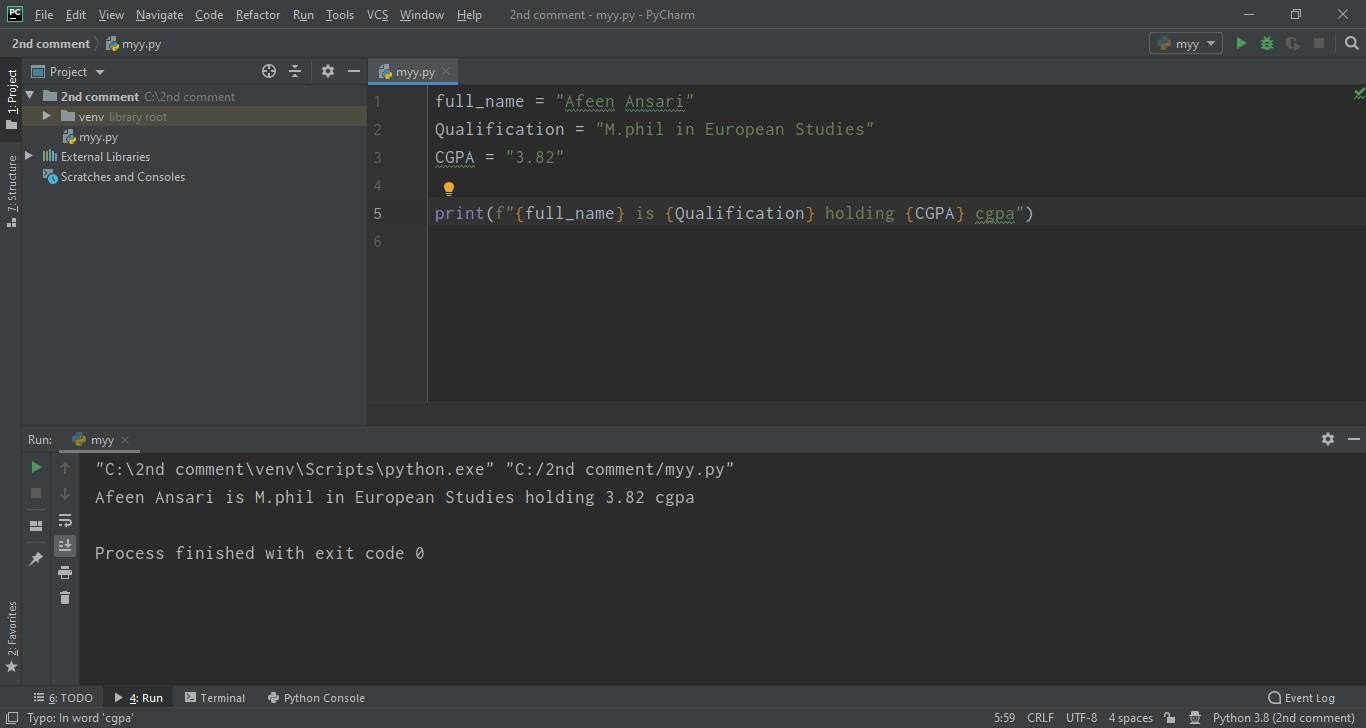Open the myy run configuration dropdown
This screenshot has width=1366, height=728.
click(x=1186, y=43)
